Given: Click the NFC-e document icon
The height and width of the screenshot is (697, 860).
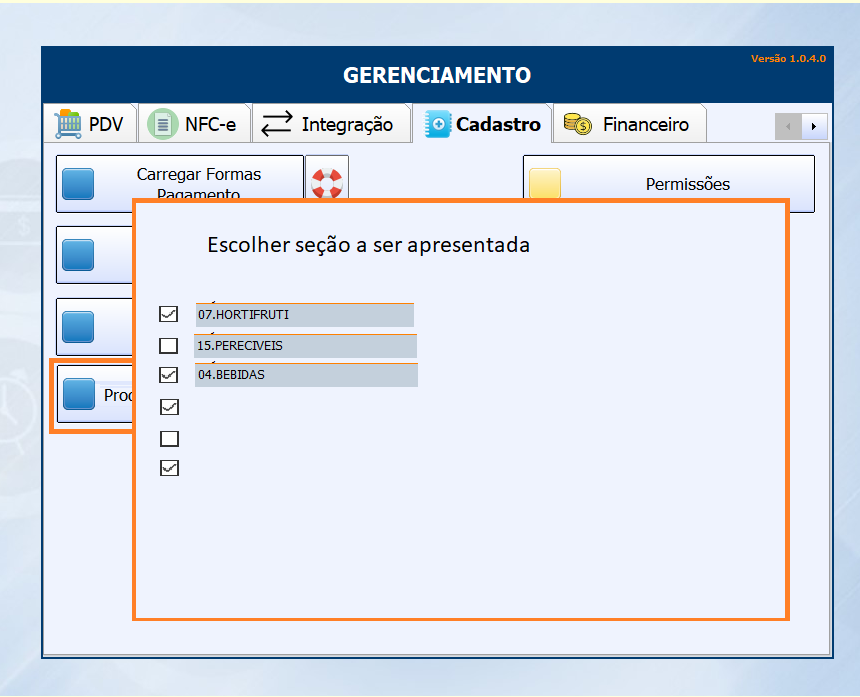Looking at the screenshot, I should pyautogui.click(x=161, y=125).
